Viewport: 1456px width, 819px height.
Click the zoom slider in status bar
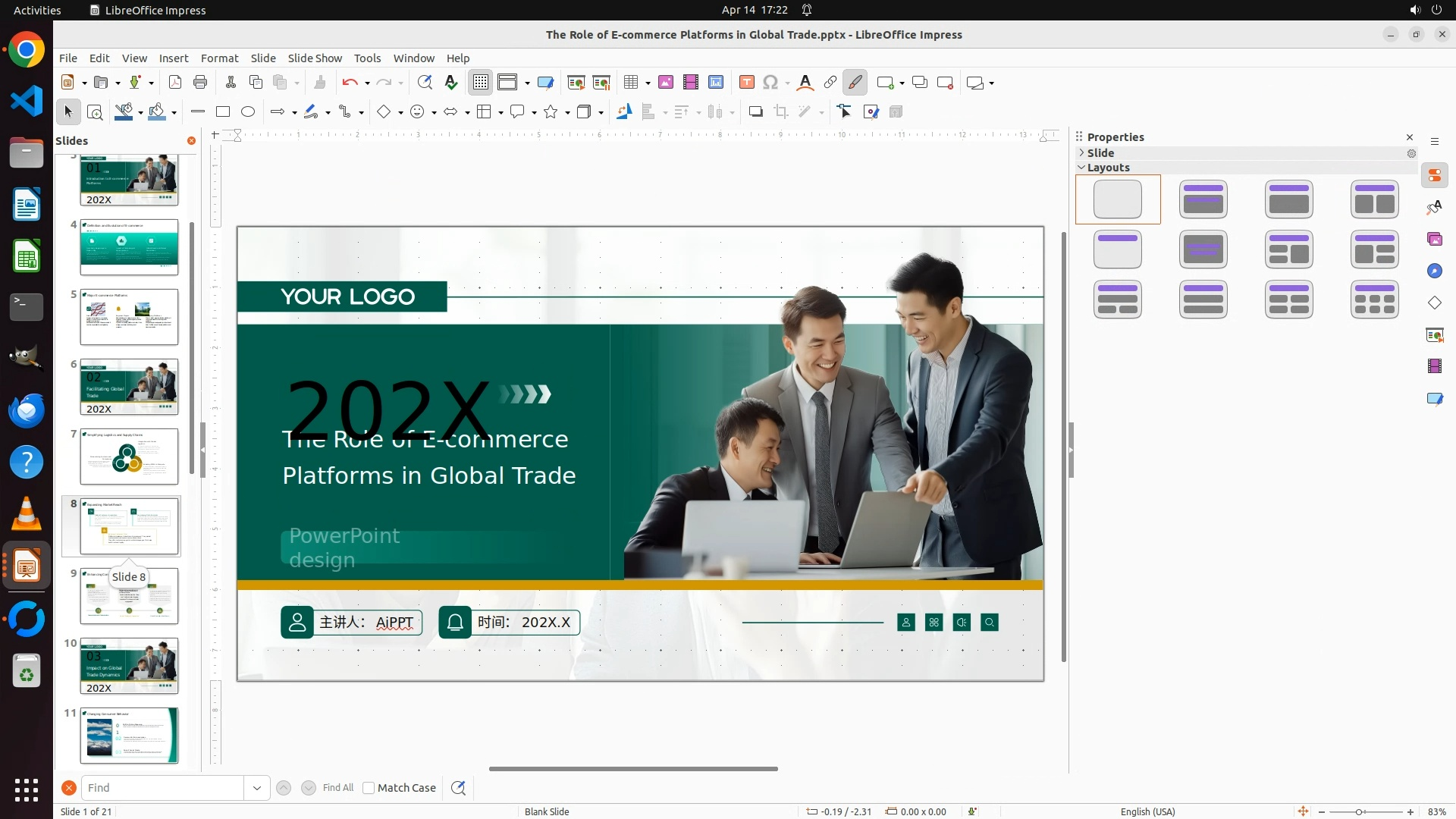tap(1359, 812)
